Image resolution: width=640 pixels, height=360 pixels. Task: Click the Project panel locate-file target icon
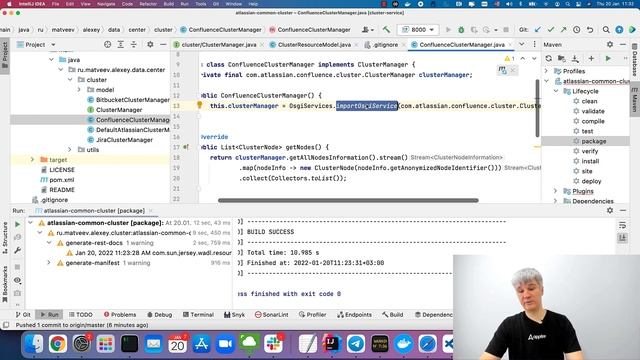click(107, 44)
